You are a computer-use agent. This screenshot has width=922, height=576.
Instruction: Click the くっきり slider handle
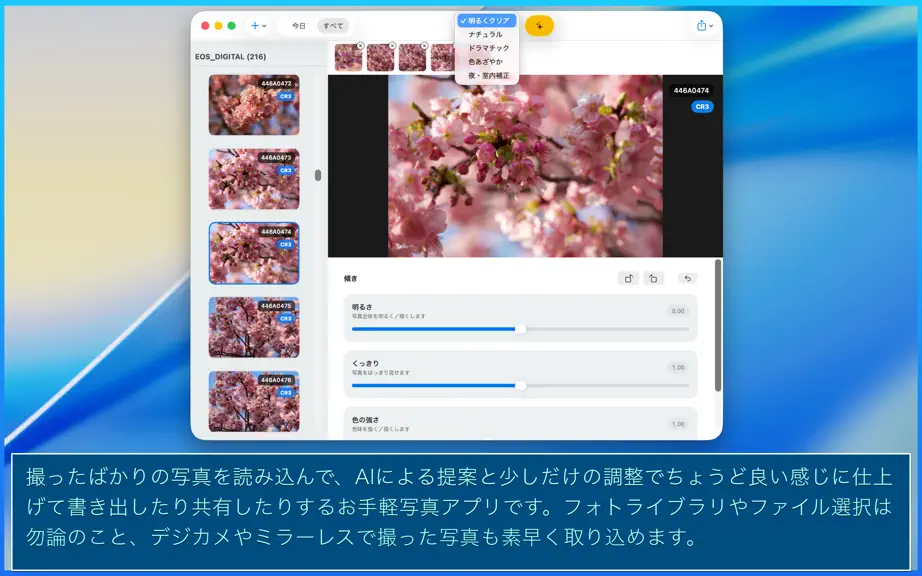[x=520, y=386]
